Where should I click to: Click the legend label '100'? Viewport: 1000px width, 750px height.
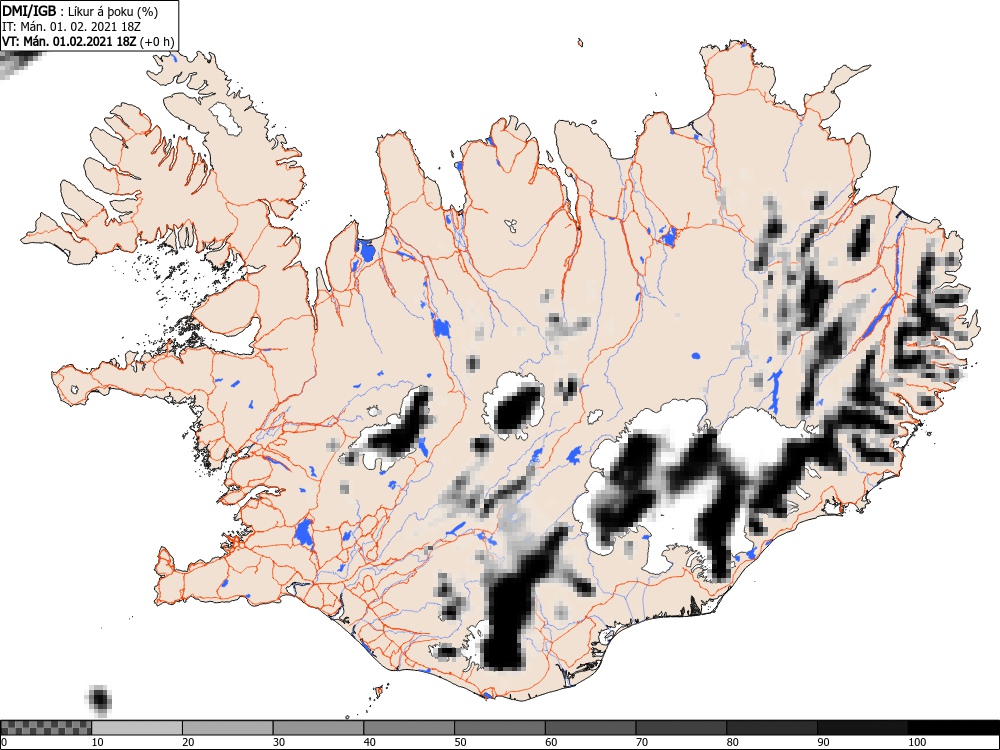pyautogui.click(x=916, y=742)
